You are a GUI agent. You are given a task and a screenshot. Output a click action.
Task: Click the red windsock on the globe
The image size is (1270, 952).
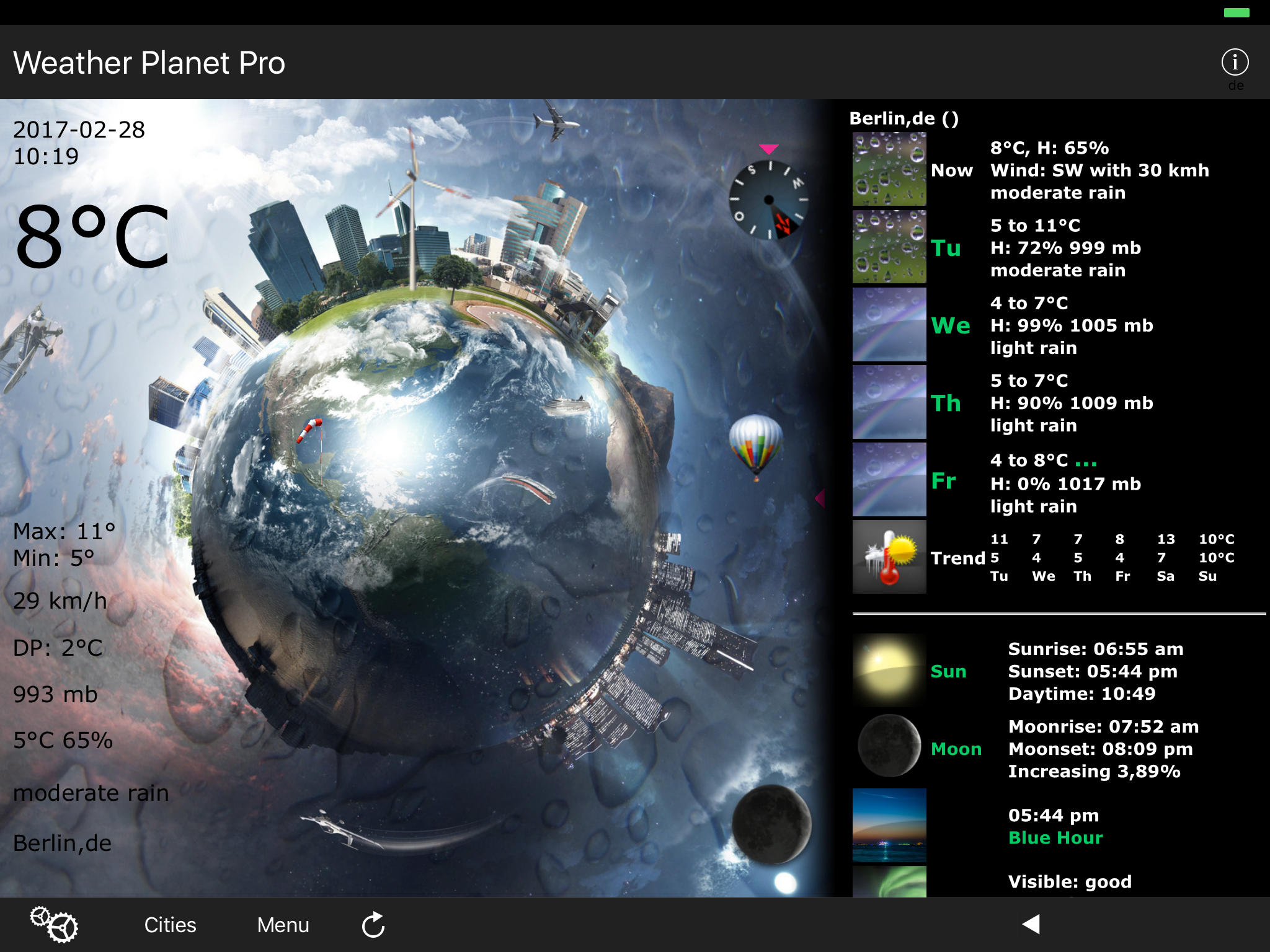pos(310,429)
